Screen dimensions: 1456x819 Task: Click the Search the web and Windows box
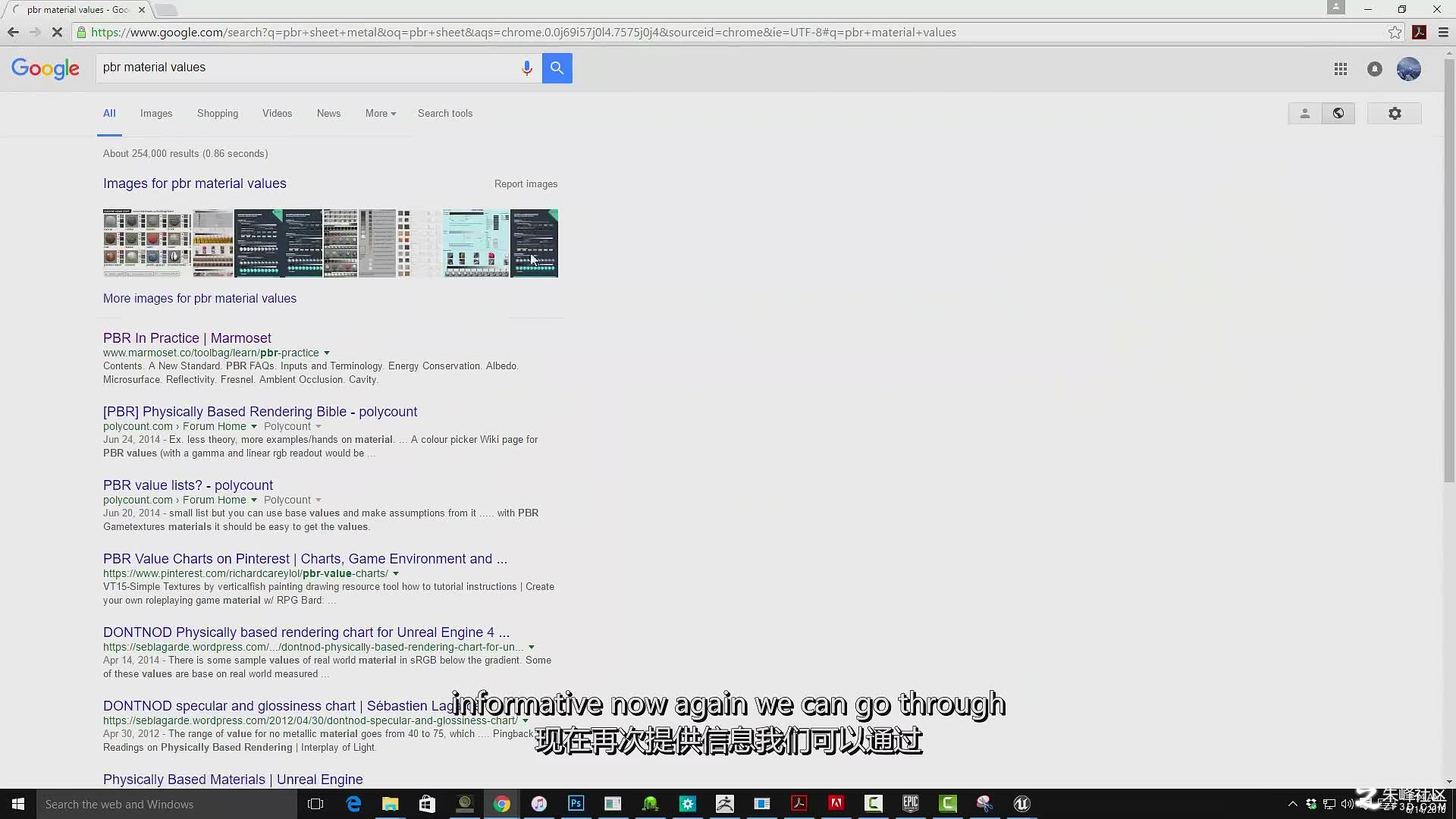(167, 804)
